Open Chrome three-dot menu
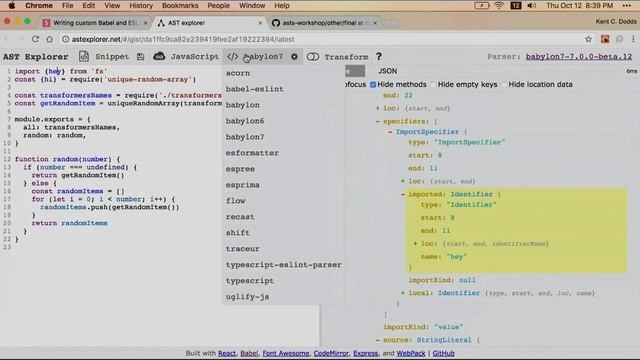640x360 pixels. (633, 39)
